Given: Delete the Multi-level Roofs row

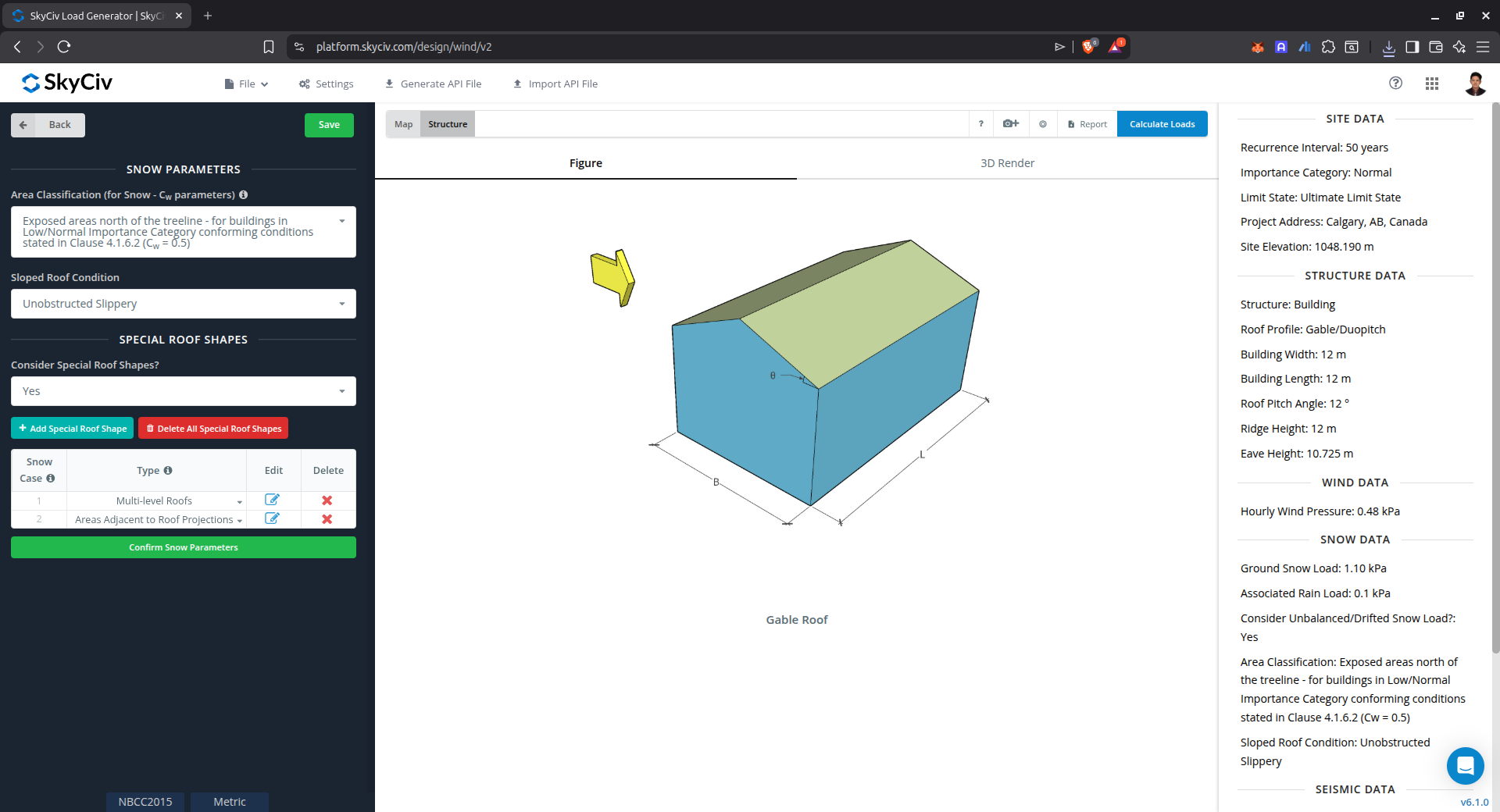Looking at the screenshot, I should [x=327, y=500].
